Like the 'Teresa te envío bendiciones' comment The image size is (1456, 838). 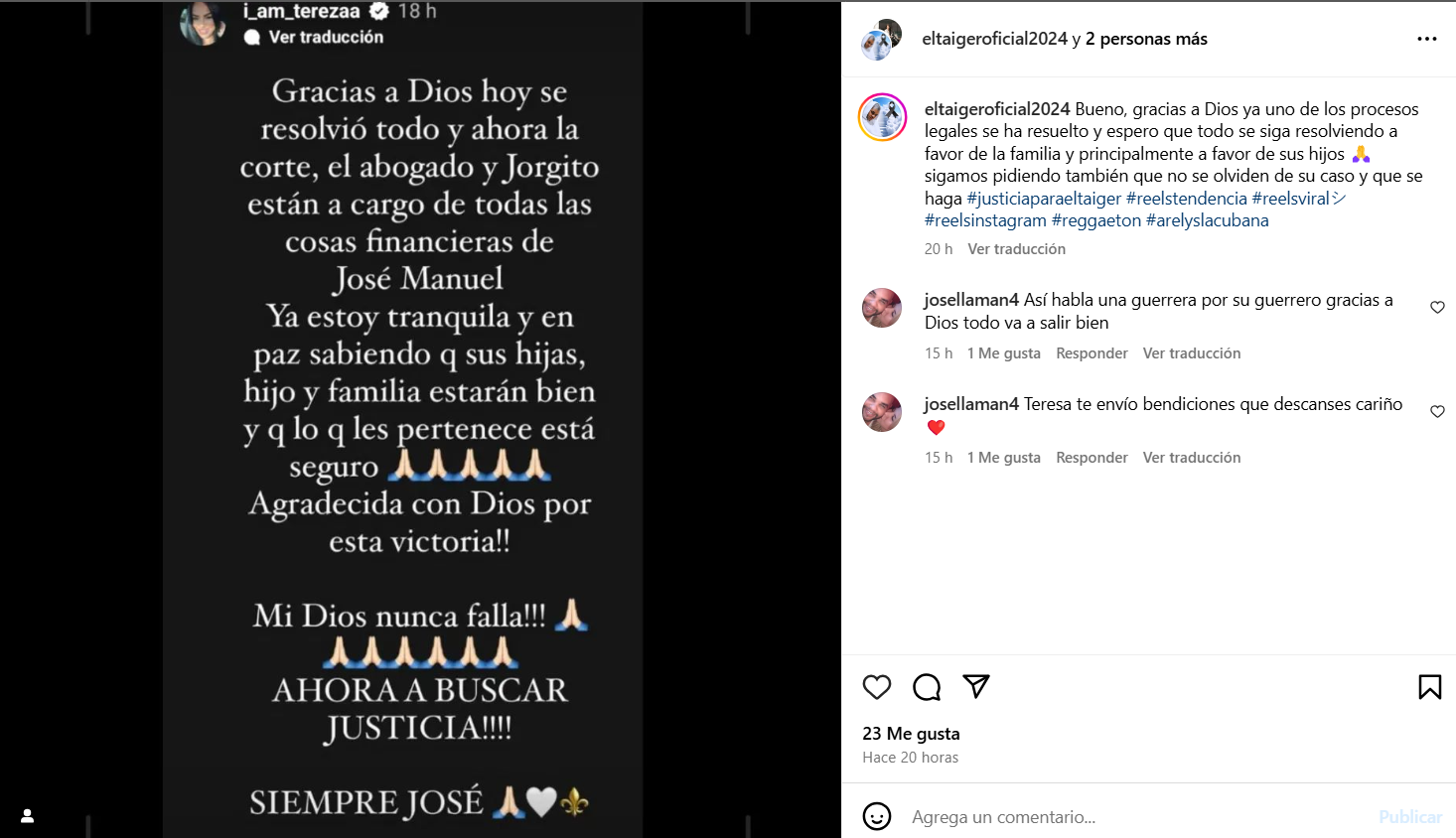click(x=1437, y=411)
